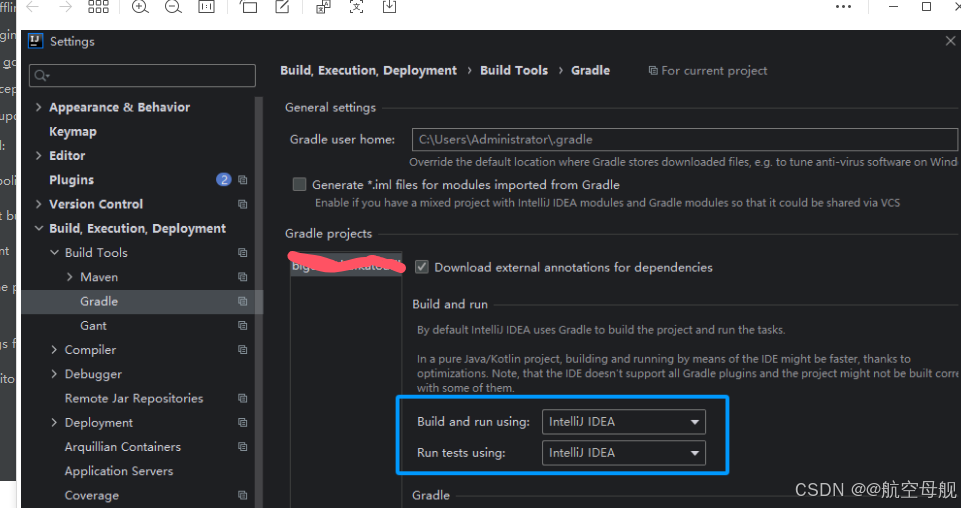
Task: Click the blue badge showing 2 on Plugins
Action: click(224, 180)
